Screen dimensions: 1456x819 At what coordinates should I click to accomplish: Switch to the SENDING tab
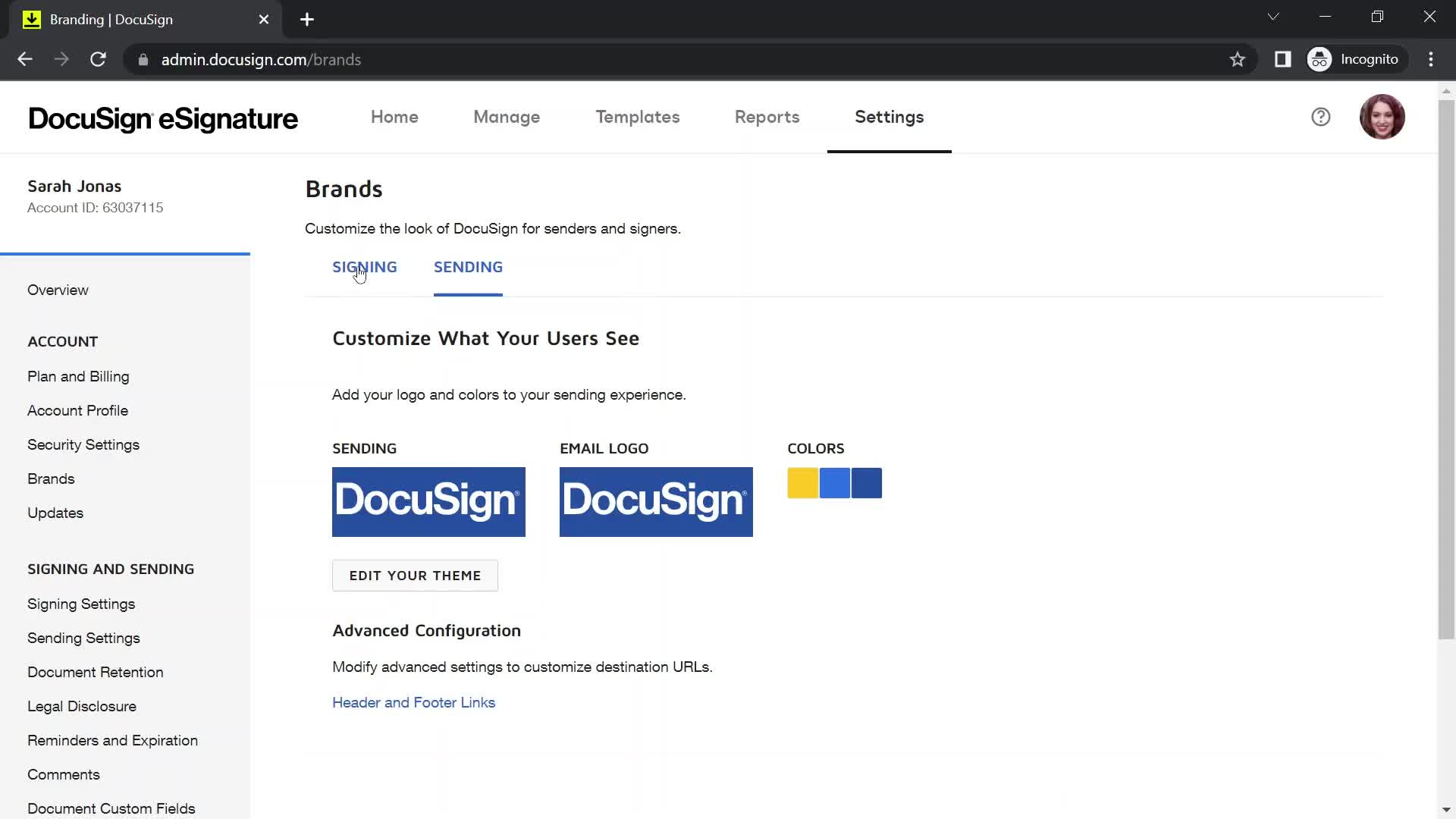click(468, 267)
